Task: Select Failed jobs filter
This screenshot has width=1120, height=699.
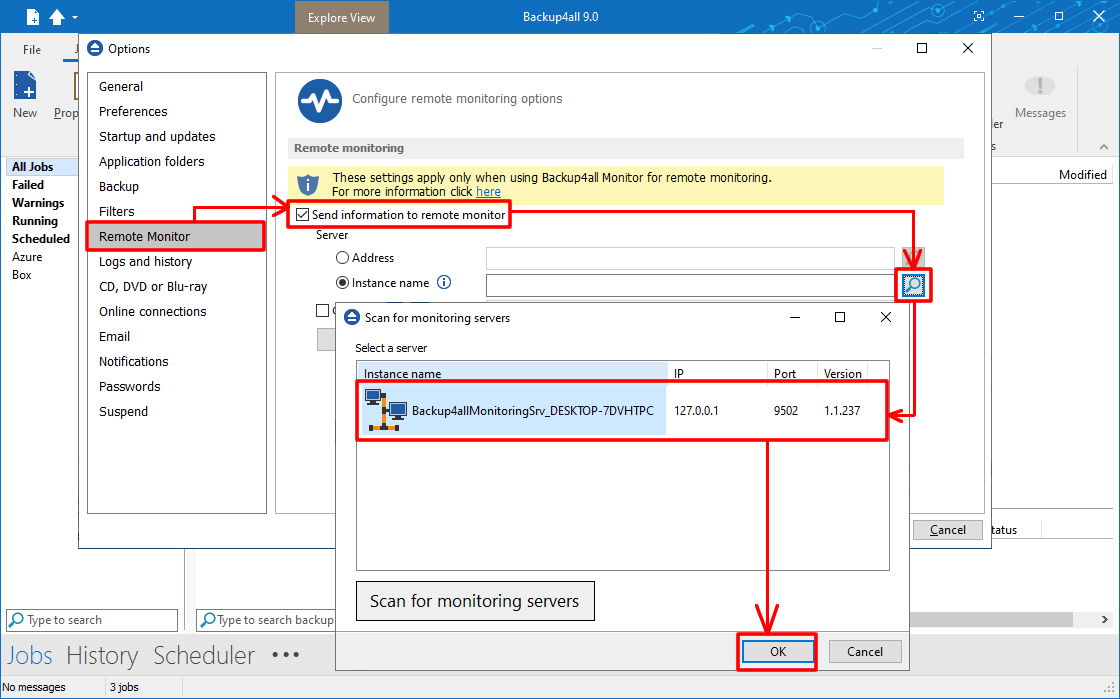Action: (x=28, y=184)
